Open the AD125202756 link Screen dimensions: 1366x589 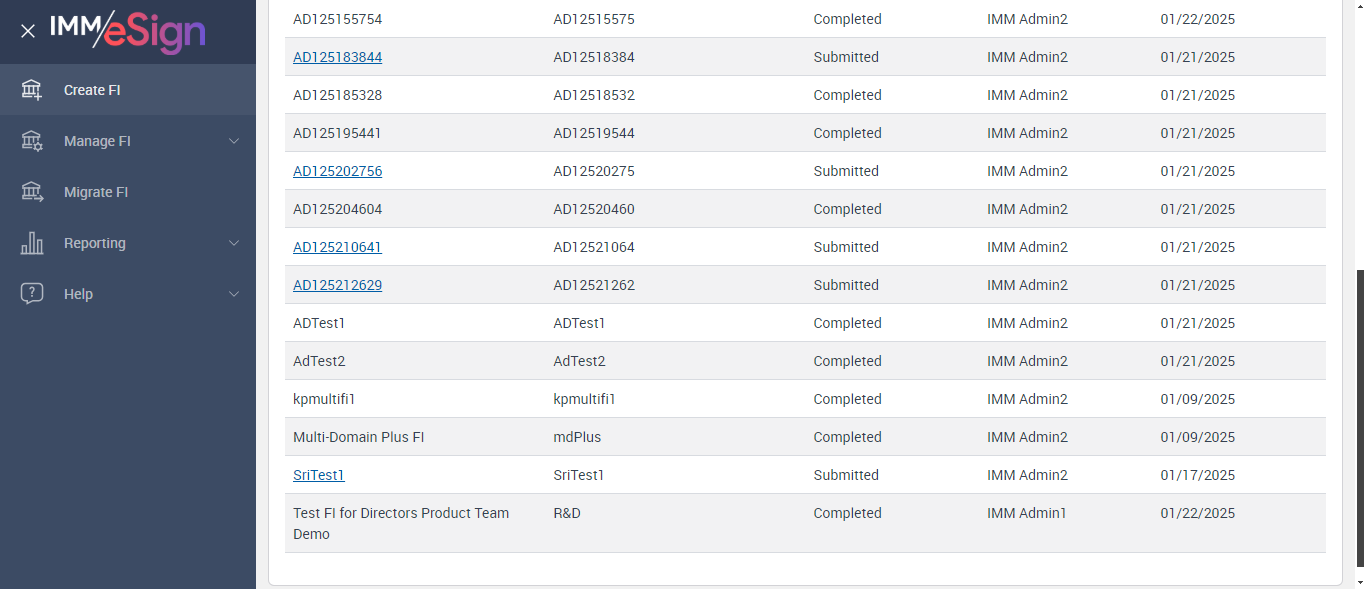pyautogui.click(x=337, y=171)
